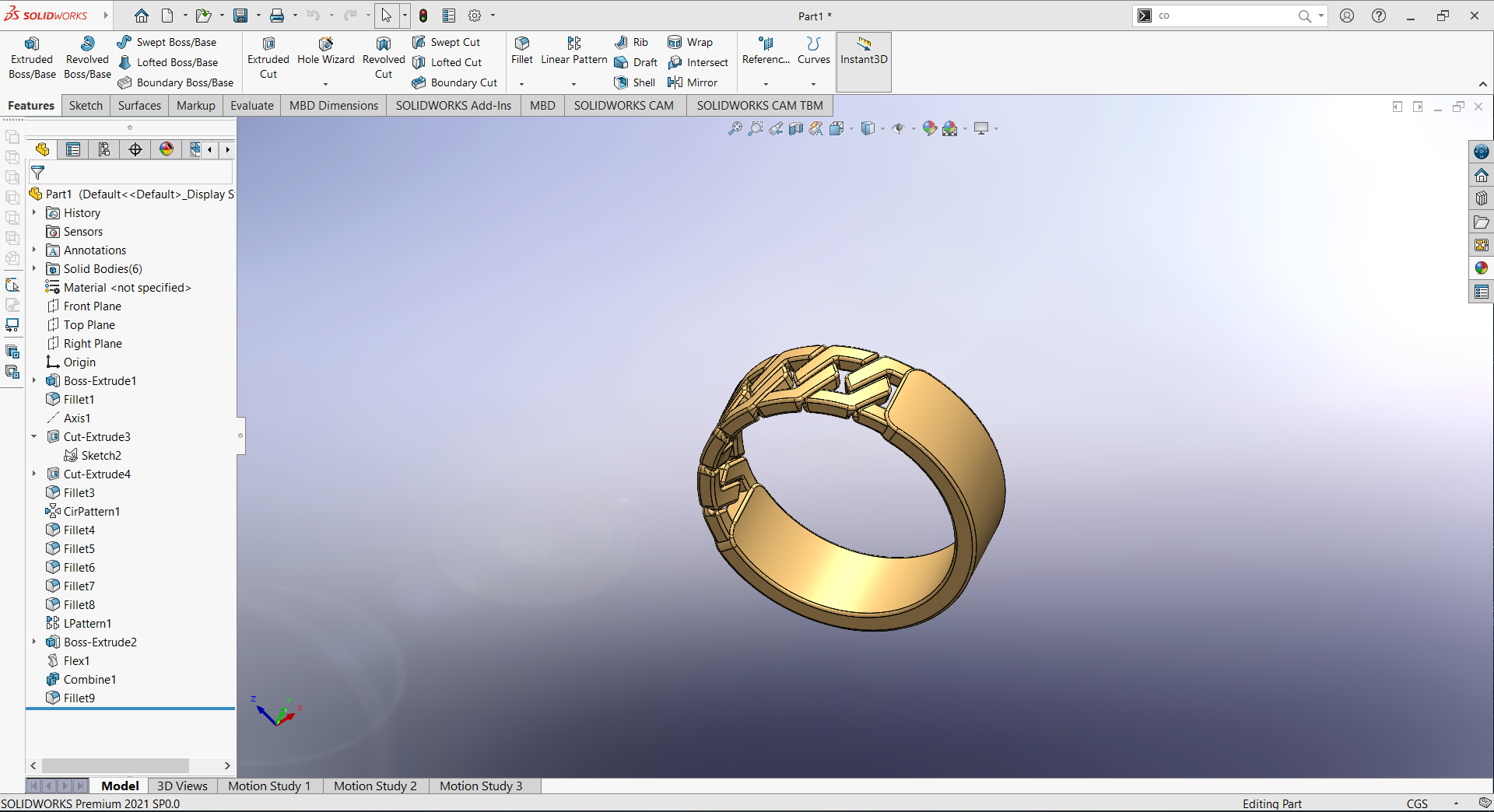
Task: Open the Curves dropdown arrow
Action: [x=814, y=83]
